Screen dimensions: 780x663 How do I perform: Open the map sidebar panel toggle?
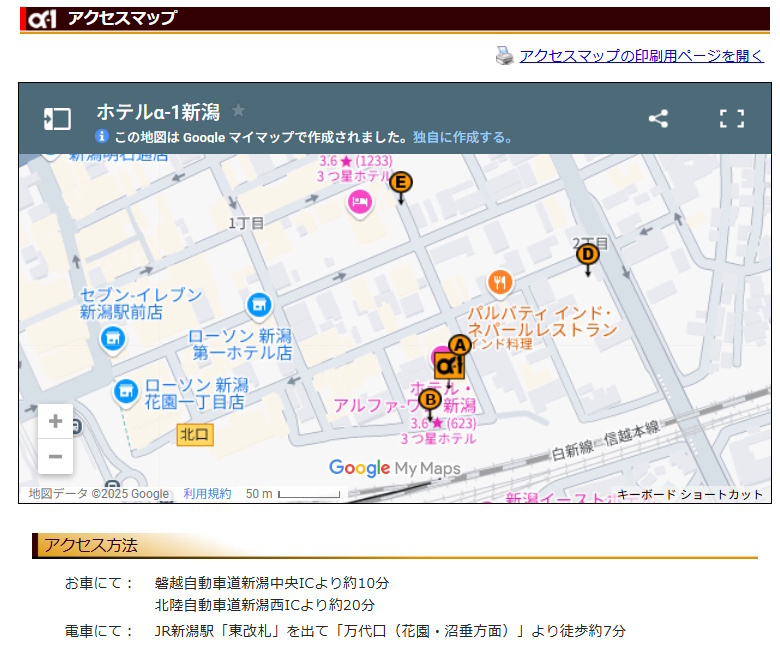pos(57,119)
